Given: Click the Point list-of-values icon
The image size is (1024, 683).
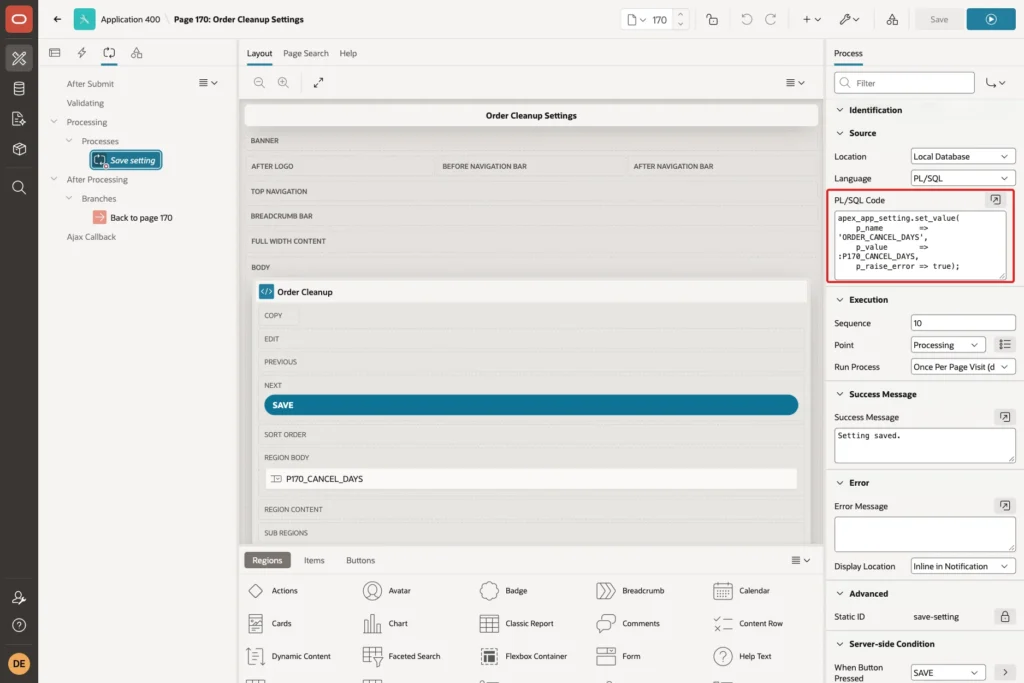Looking at the screenshot, I should pos(1004,345).
